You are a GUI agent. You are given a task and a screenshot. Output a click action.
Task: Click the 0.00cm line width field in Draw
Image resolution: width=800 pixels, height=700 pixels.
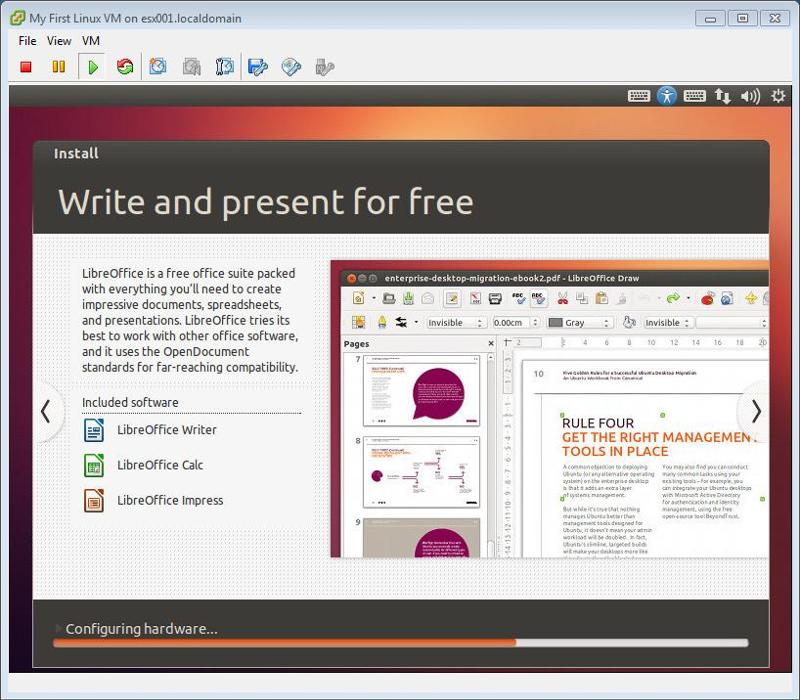(x=516, y=323)
